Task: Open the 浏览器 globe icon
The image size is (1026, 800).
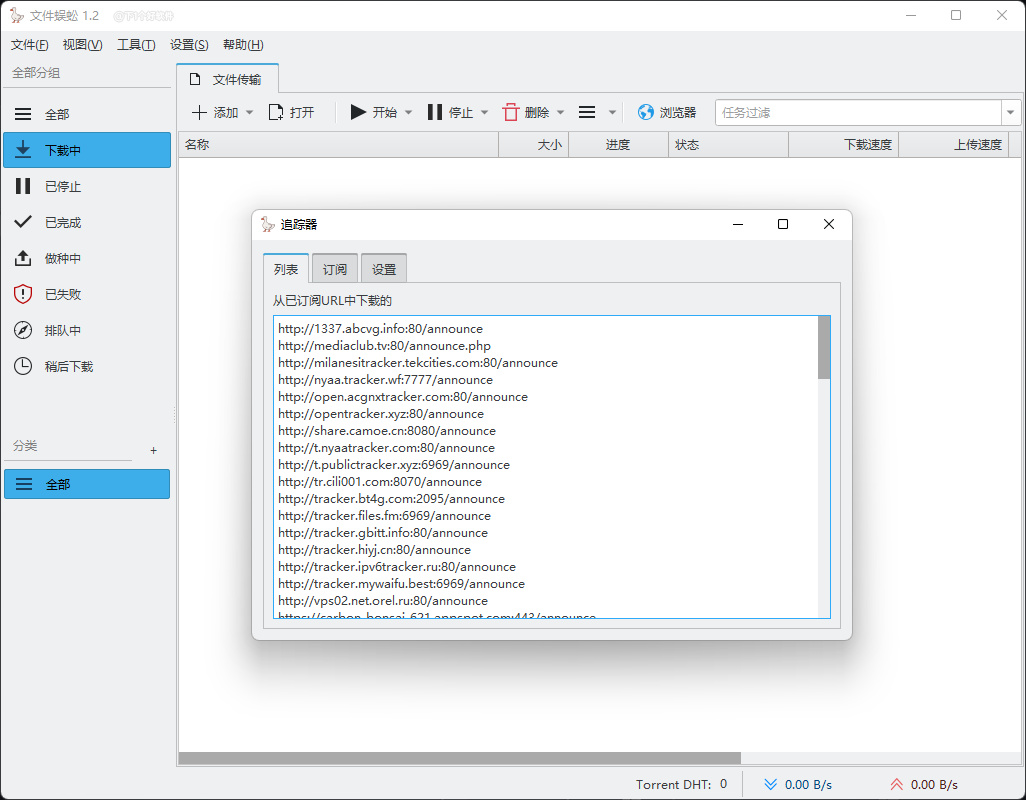Action: [646, 113]
